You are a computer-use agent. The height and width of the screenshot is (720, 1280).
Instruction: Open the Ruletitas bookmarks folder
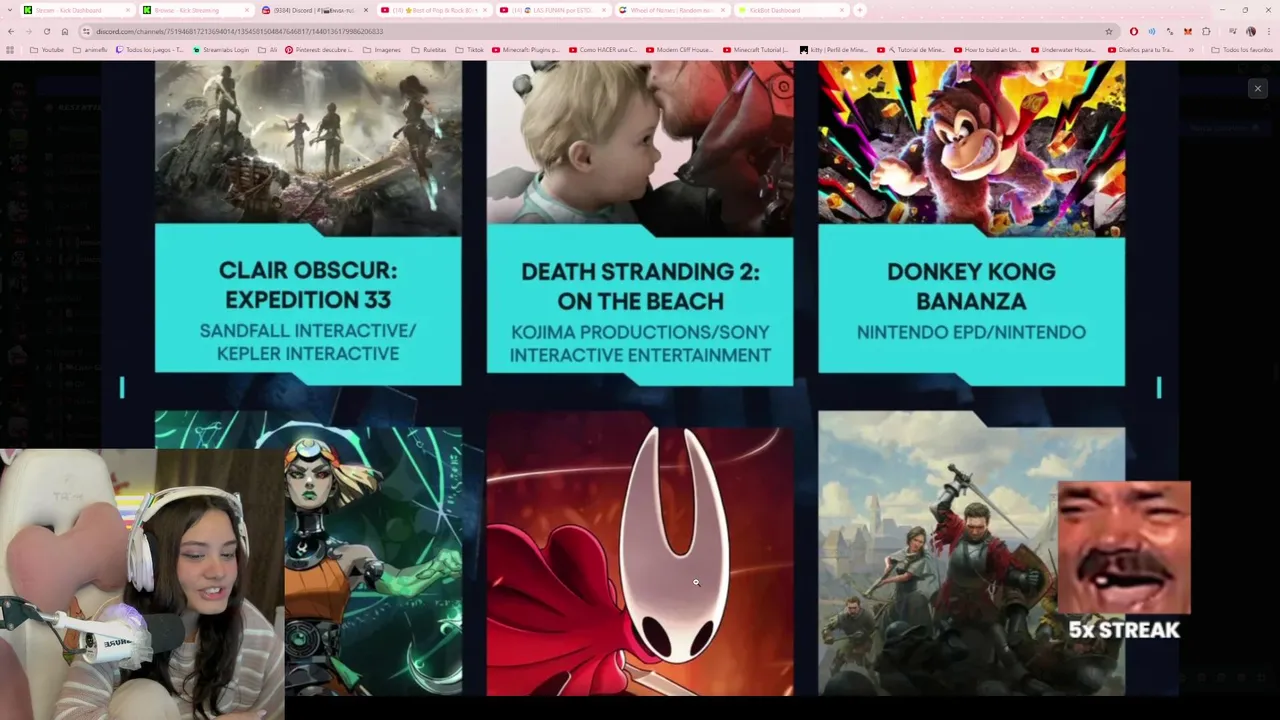pos(429,49)
